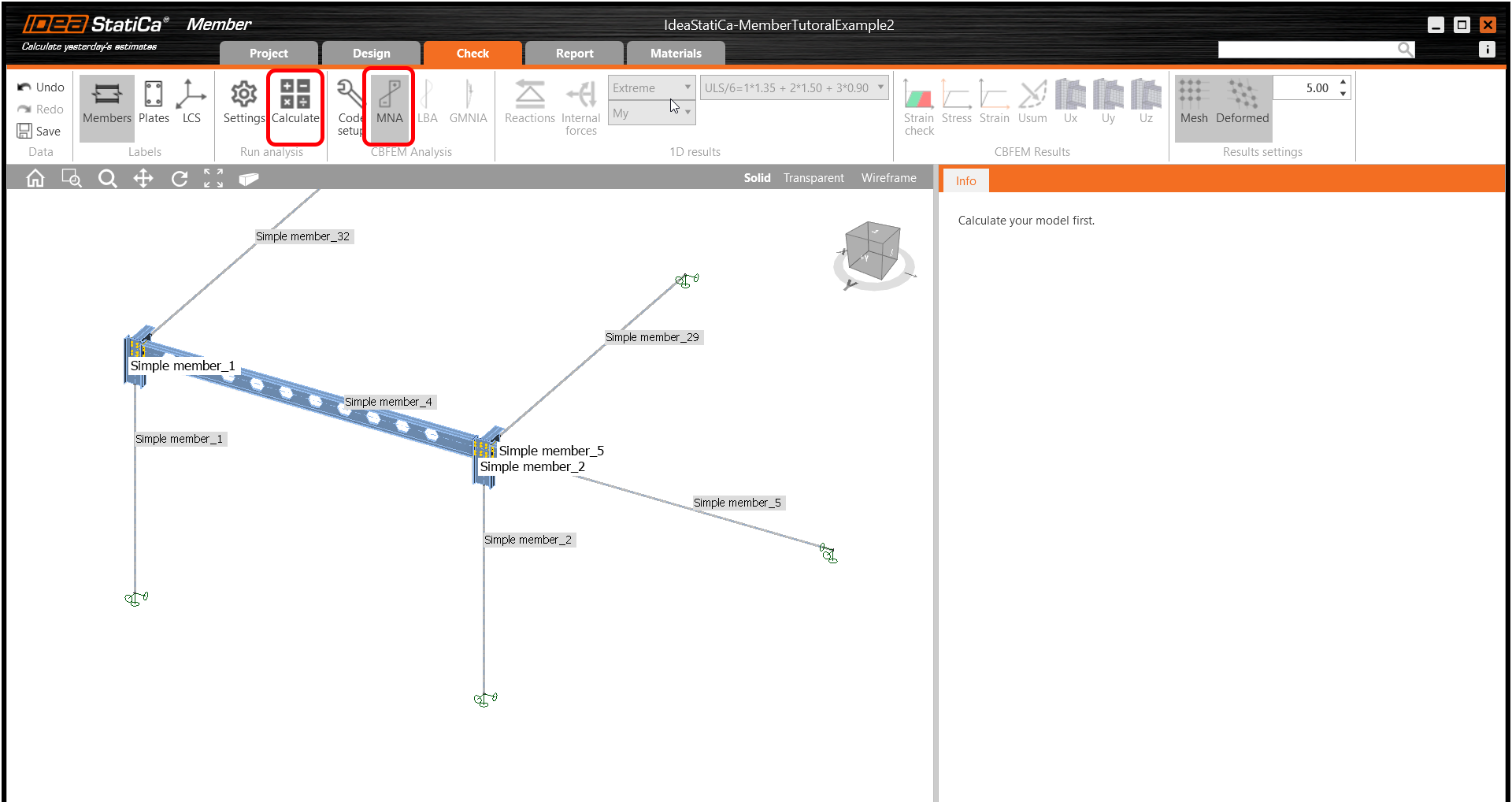Click the 3D view orientation cube
Viewport: 1512px width, 802px height.
click(872, 252)
